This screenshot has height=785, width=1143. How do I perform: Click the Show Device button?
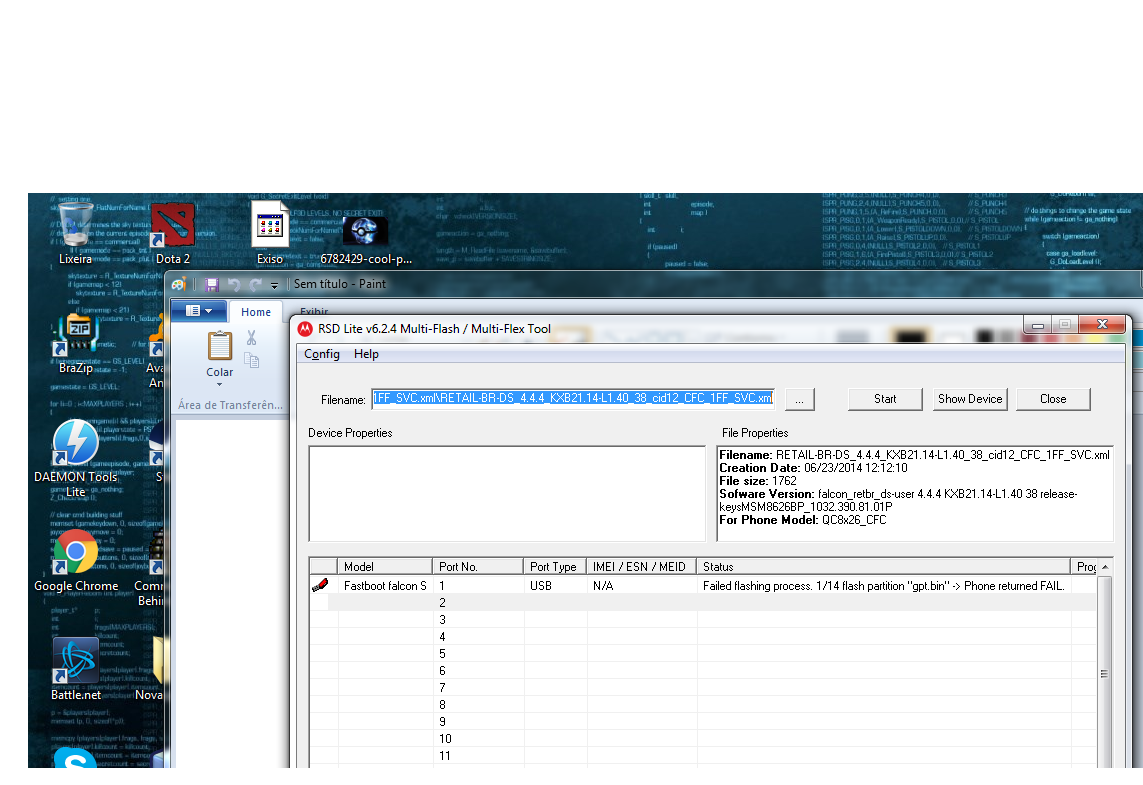click(970, 399)
